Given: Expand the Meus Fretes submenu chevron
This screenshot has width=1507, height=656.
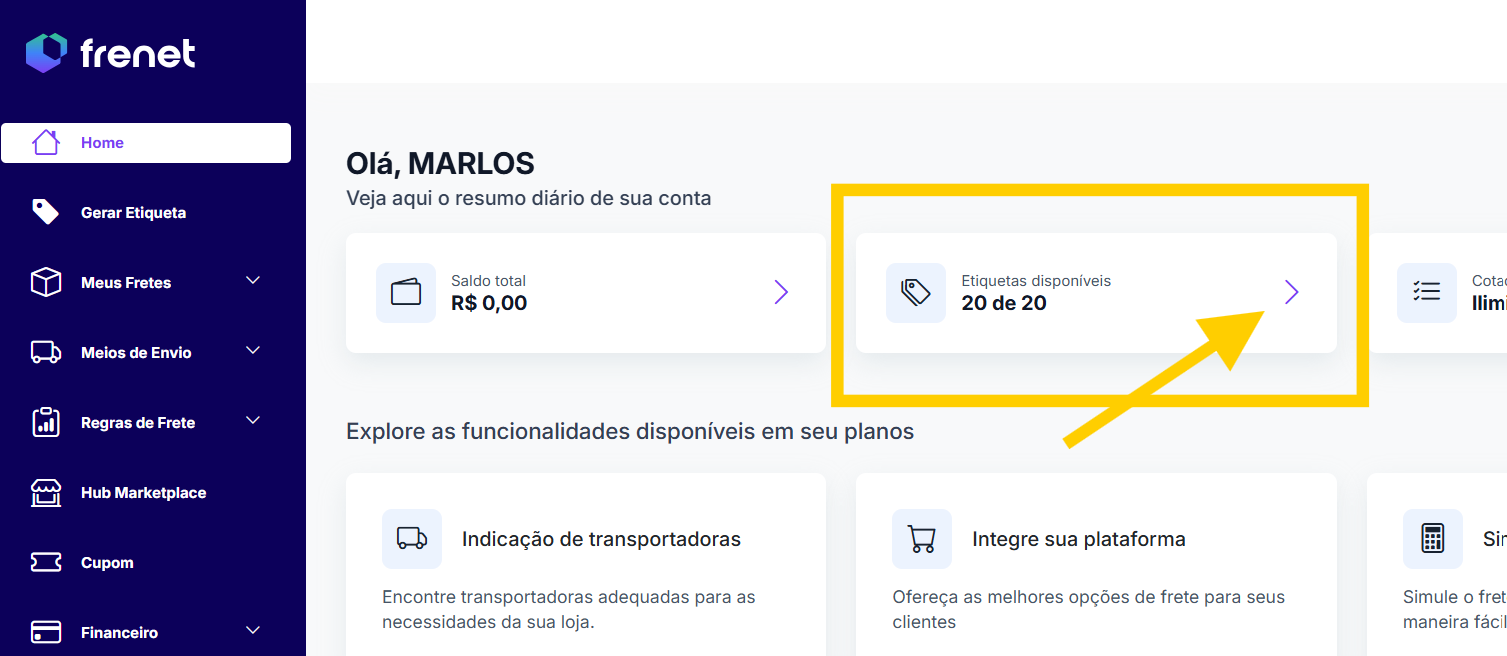Looking at the screenshot, I should (x=253, y=281).
